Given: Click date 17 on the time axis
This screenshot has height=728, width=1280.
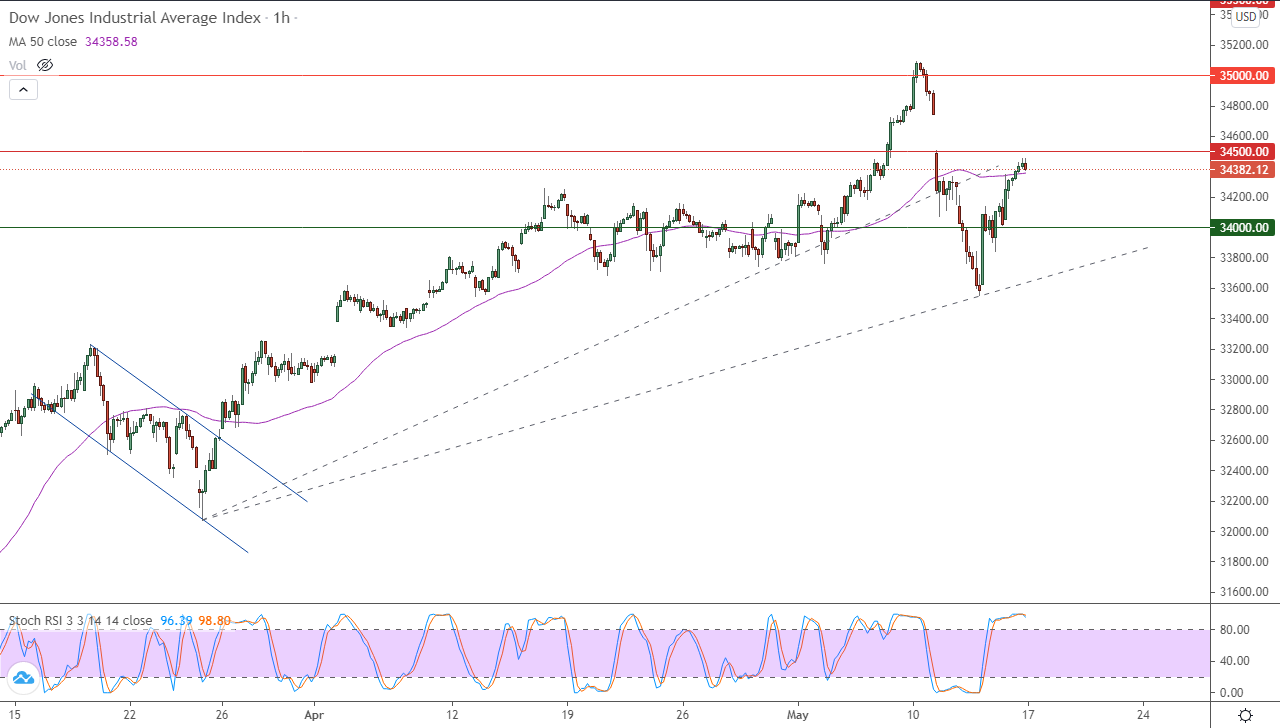Looking at the screenshot, I should tap(1028, 715).
